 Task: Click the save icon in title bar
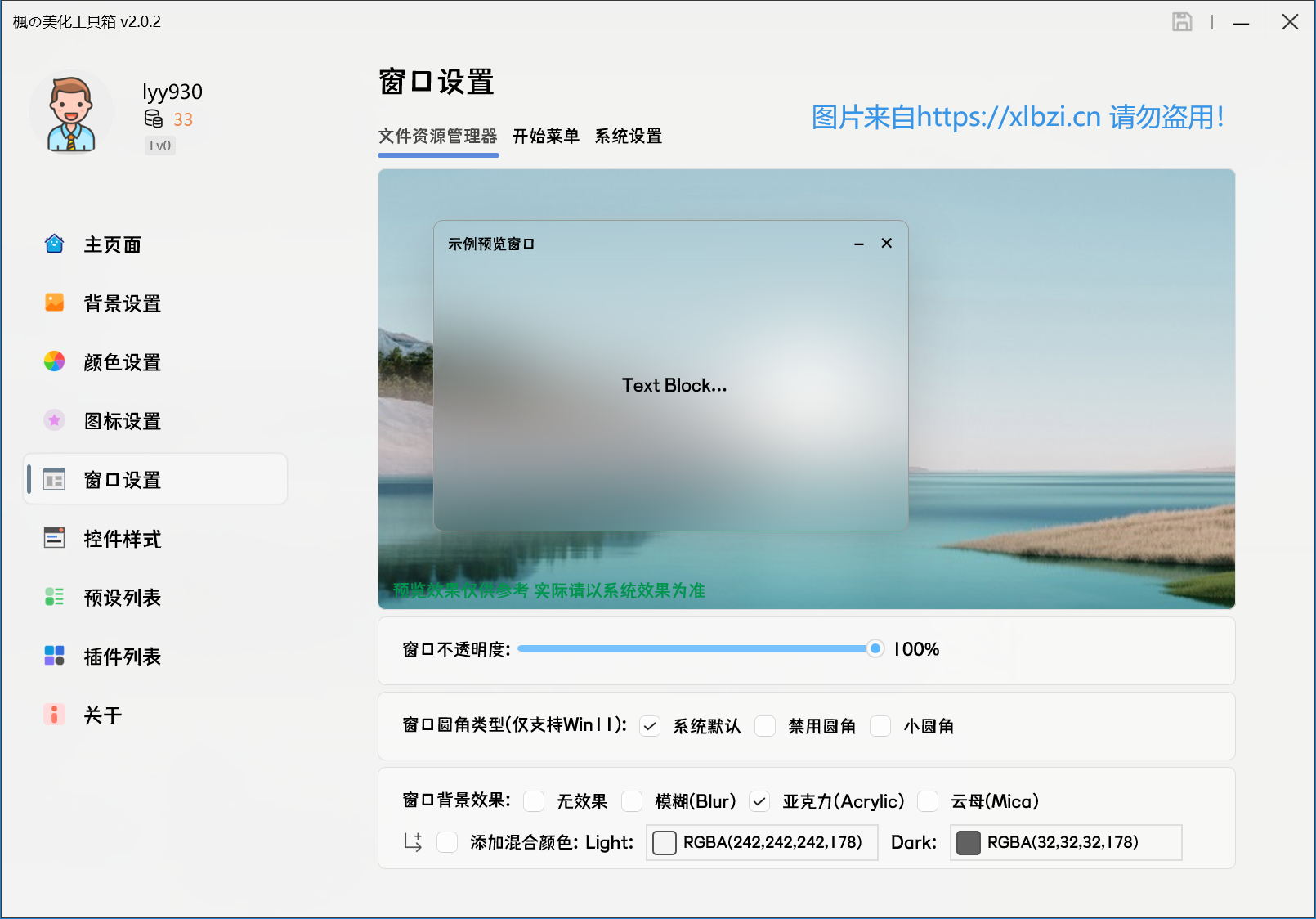pyautogui.click(x=1183, y=22)
